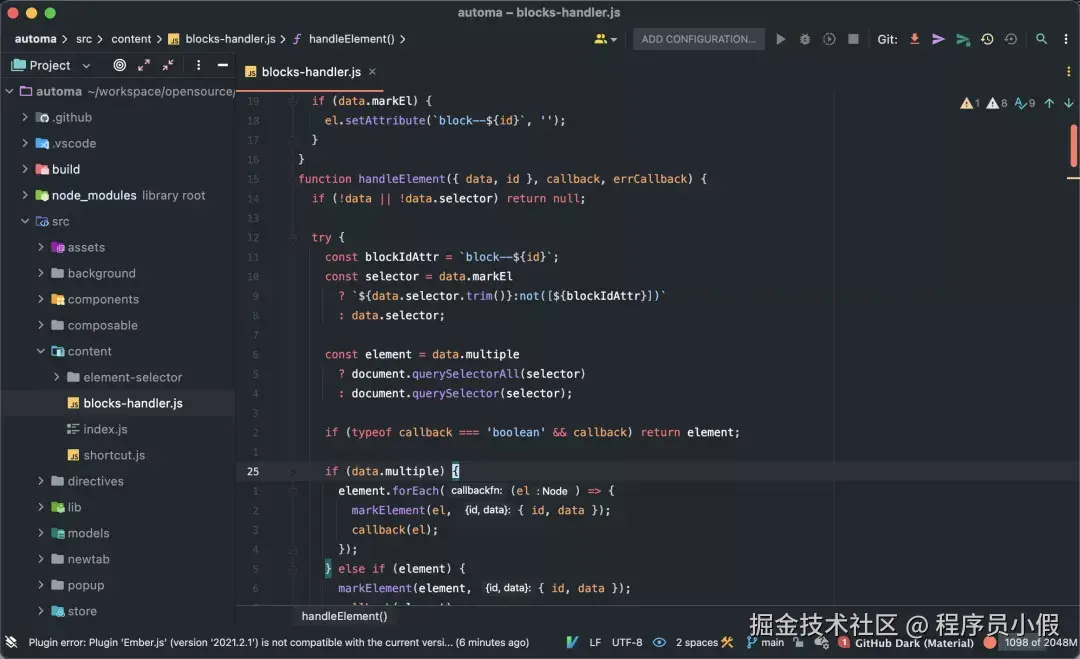
Task: Click the Git Push green icon
Action: point(963,39)
